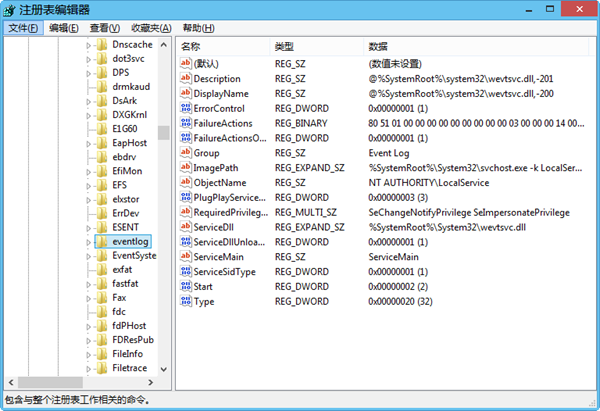
Task: Click the string icon beside ImagePath value
Action: pyautogui.click(x=186, y=168)
